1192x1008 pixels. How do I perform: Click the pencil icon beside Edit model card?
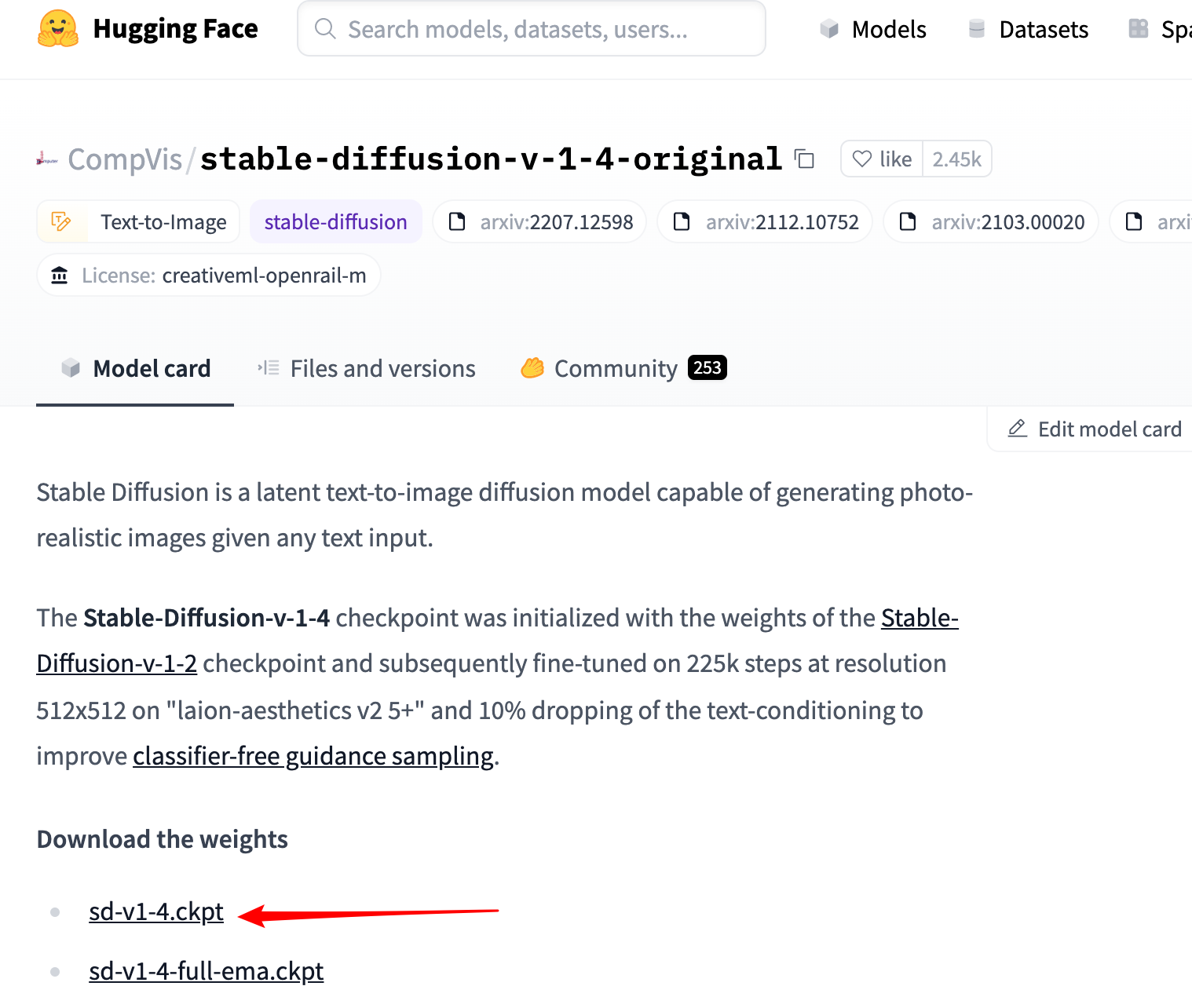point(1018,429)
